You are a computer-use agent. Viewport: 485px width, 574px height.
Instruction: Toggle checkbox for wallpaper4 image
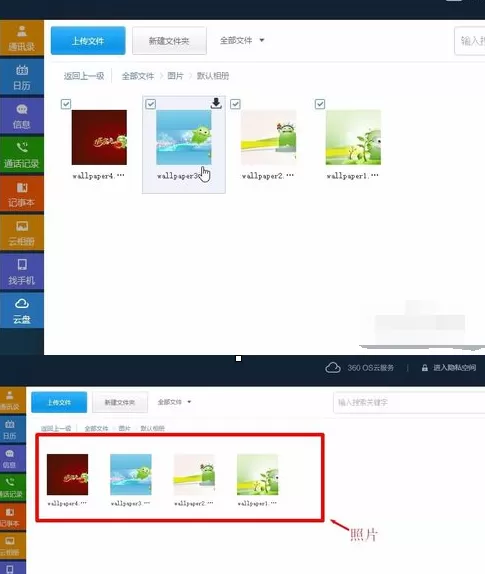pyautogui.click(x=66, y=104)
